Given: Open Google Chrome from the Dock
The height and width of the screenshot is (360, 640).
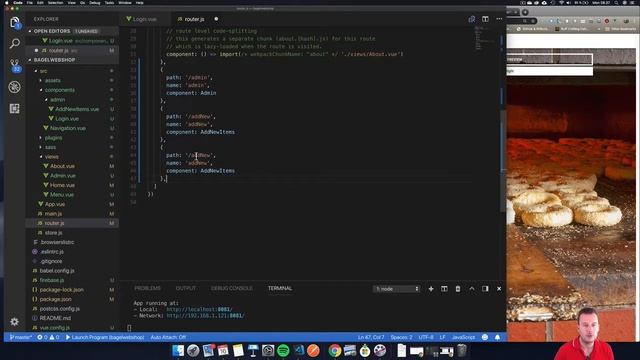Looking at the screenshot, I should [334, 350].
